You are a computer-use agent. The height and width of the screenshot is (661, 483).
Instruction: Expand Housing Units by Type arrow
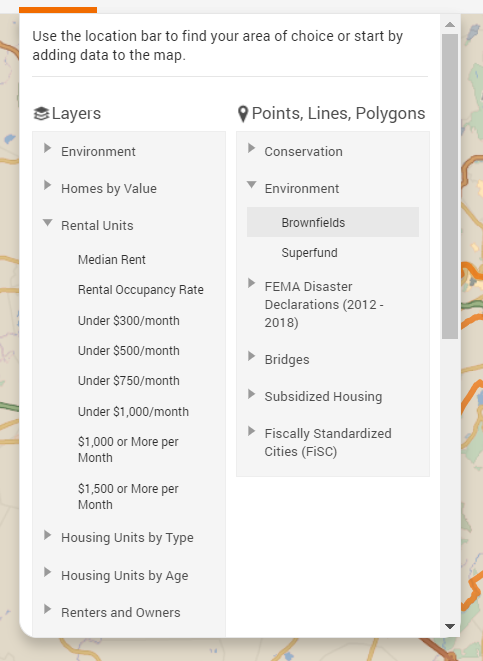tap(48, 535)
